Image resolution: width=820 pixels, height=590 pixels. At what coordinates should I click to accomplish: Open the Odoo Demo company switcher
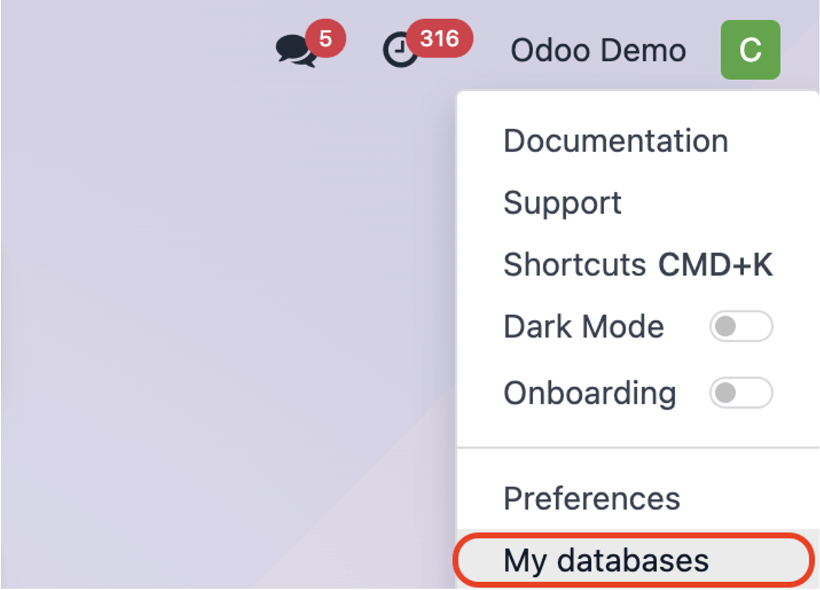pyautogui.click(x=598, y=50)
